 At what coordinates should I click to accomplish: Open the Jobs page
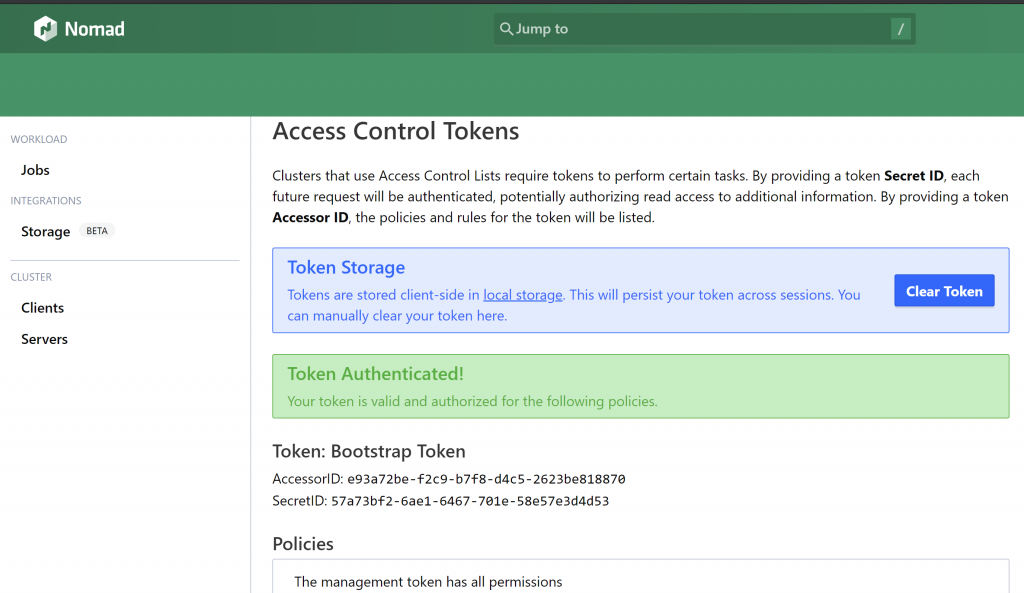point(35,170)
